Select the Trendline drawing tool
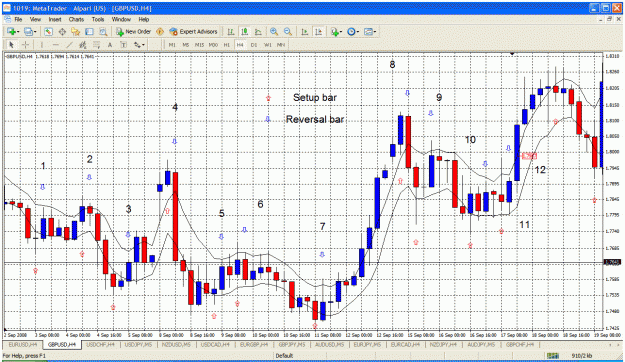This screenshot has width=625, height=362. pos(69,45)
